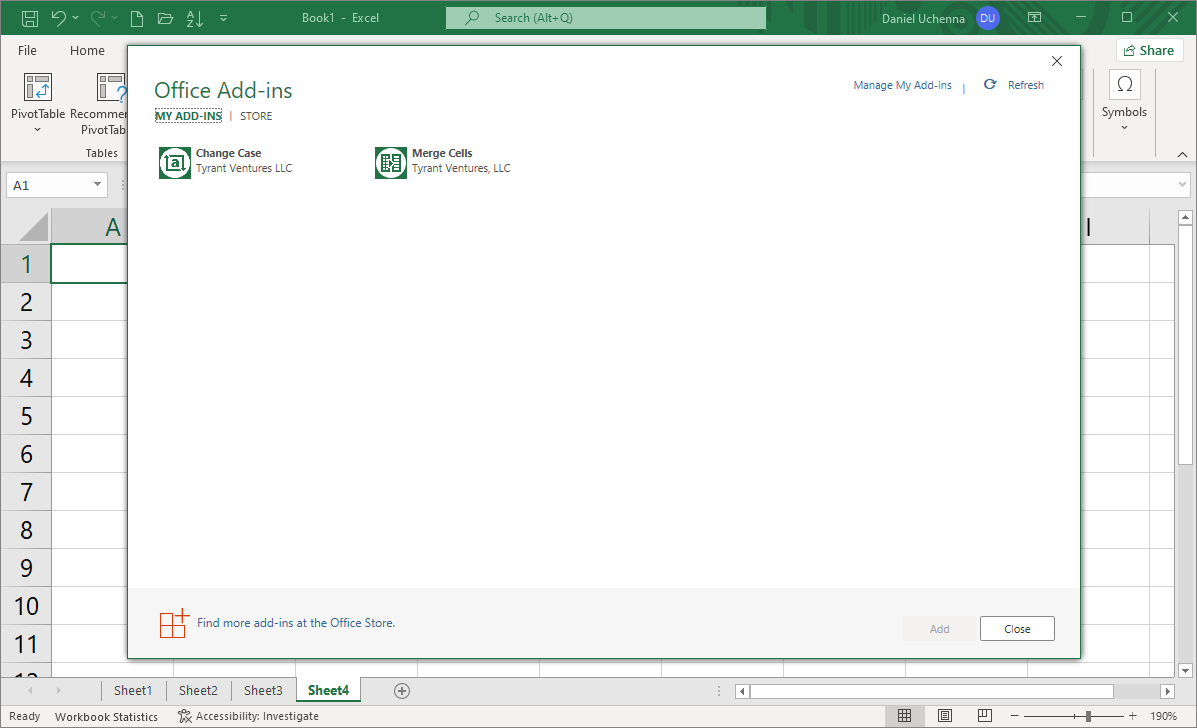The image size is (1197, 728).
Task: Switch to the STORE tab
Action: click(256, 116)
